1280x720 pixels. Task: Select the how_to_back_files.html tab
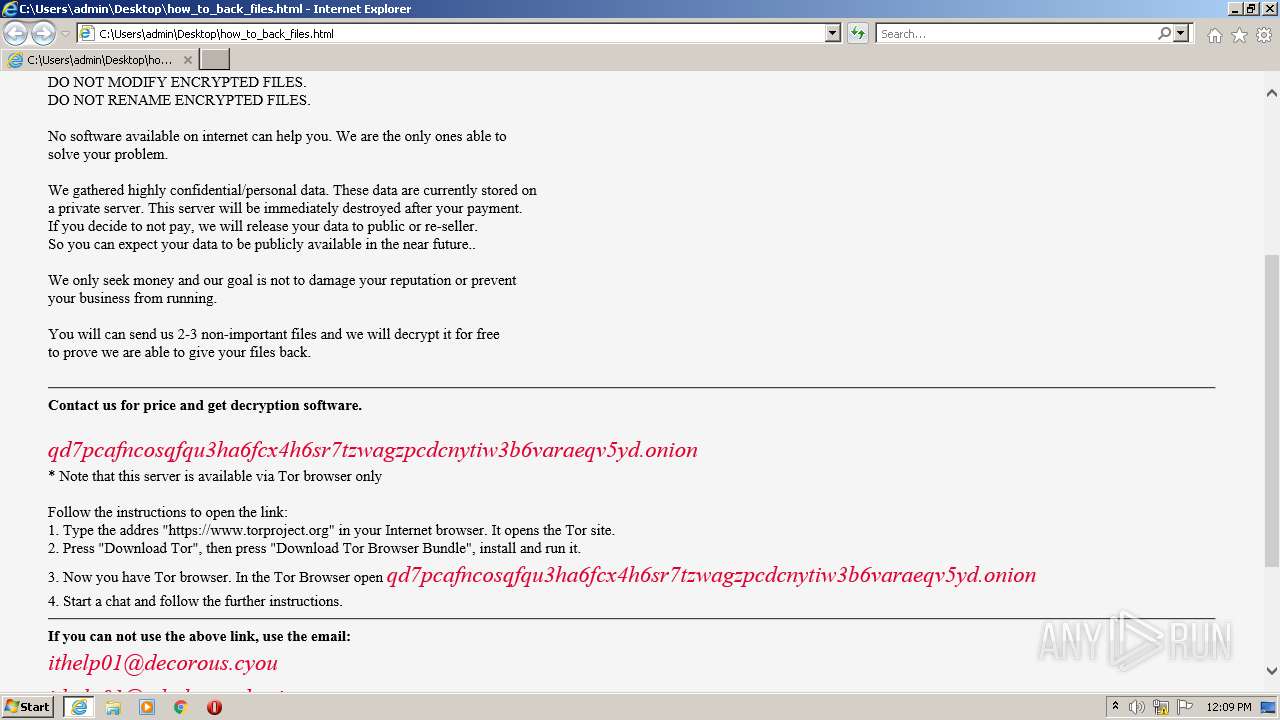100,60
